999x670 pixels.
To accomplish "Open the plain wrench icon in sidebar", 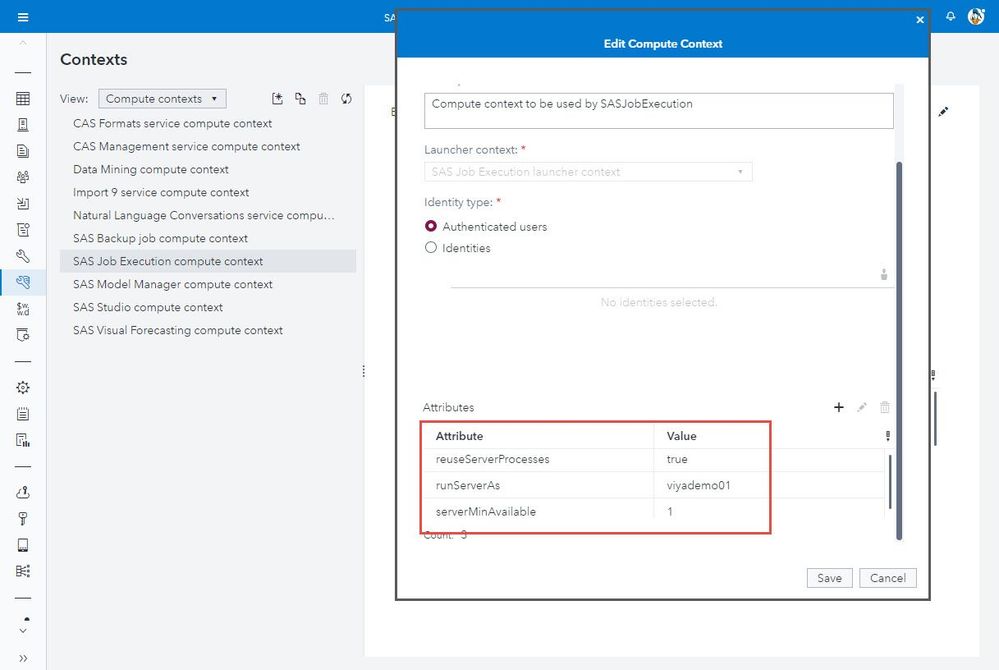I will click(x=23, y=256).
